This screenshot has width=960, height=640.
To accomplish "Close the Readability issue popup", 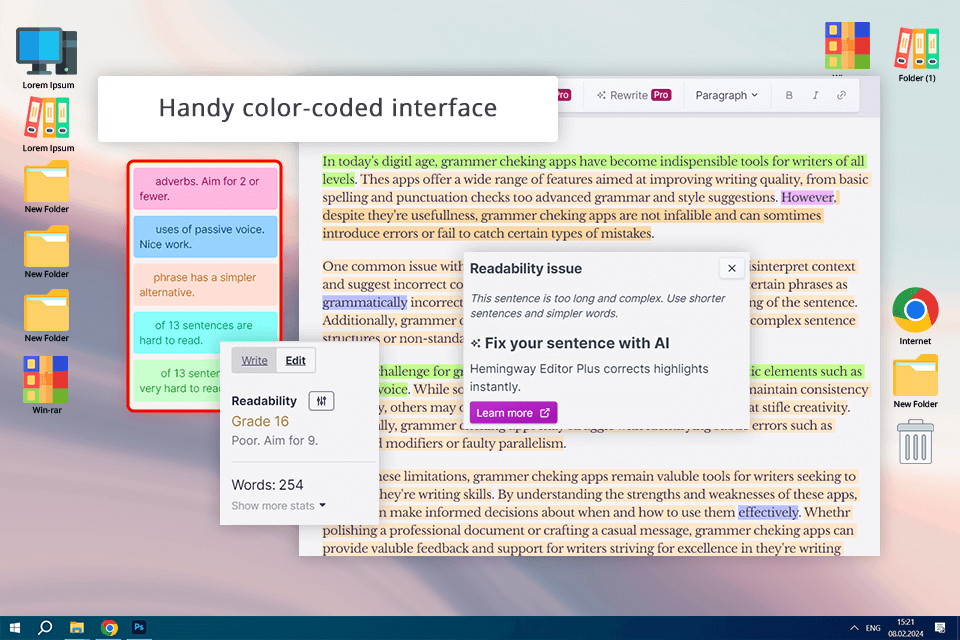I will 732,268.
